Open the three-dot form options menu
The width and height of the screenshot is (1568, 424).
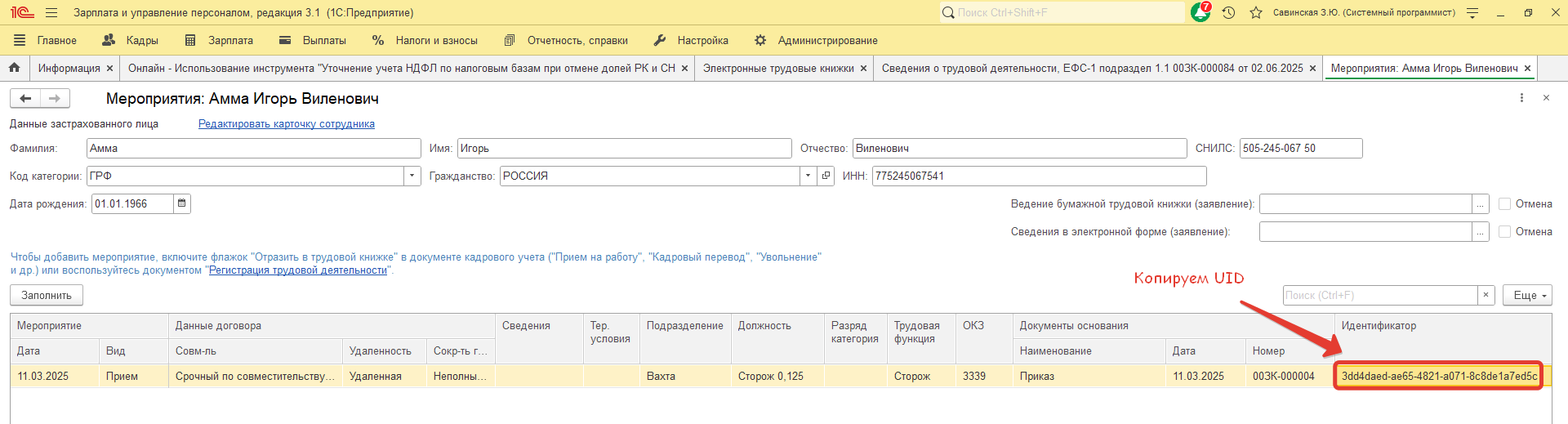coord(1521,98)
